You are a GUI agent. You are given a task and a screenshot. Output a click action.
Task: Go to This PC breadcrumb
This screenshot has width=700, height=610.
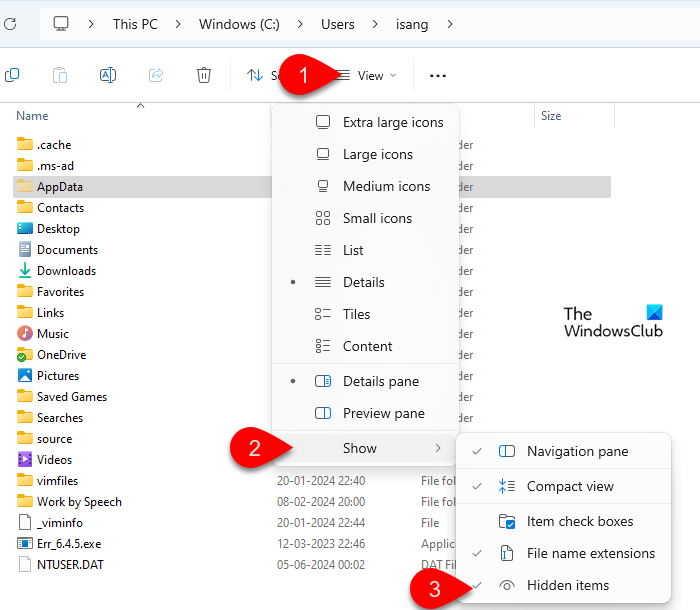coord(135,24)
